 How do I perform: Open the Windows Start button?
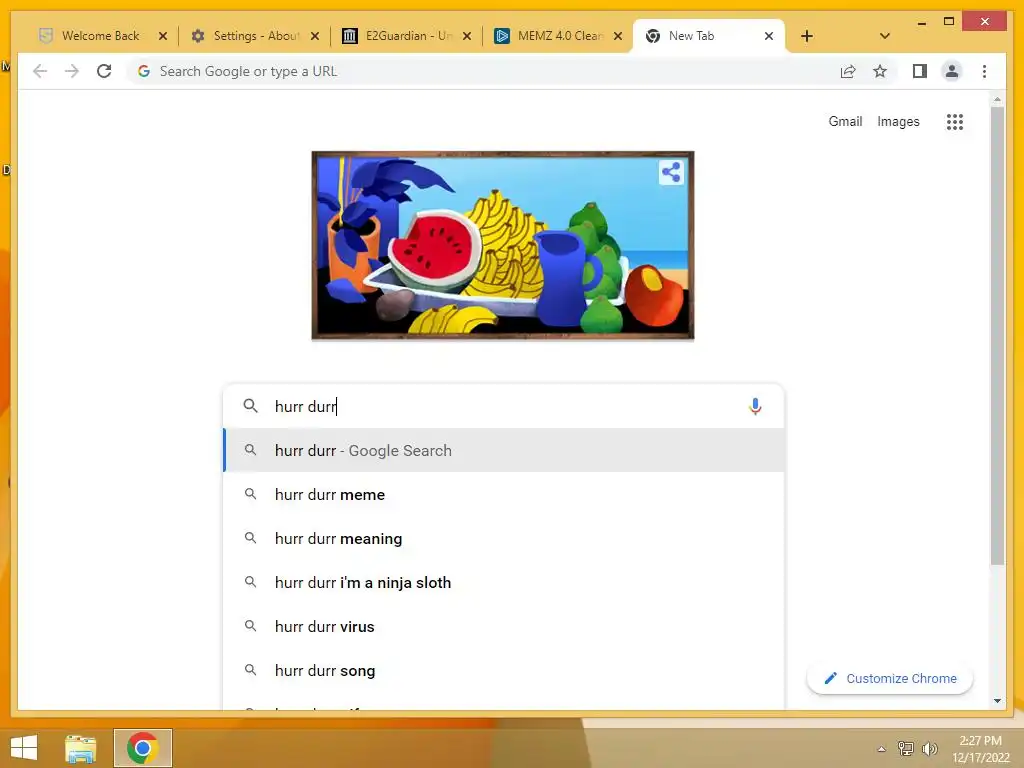click(24, 748)
